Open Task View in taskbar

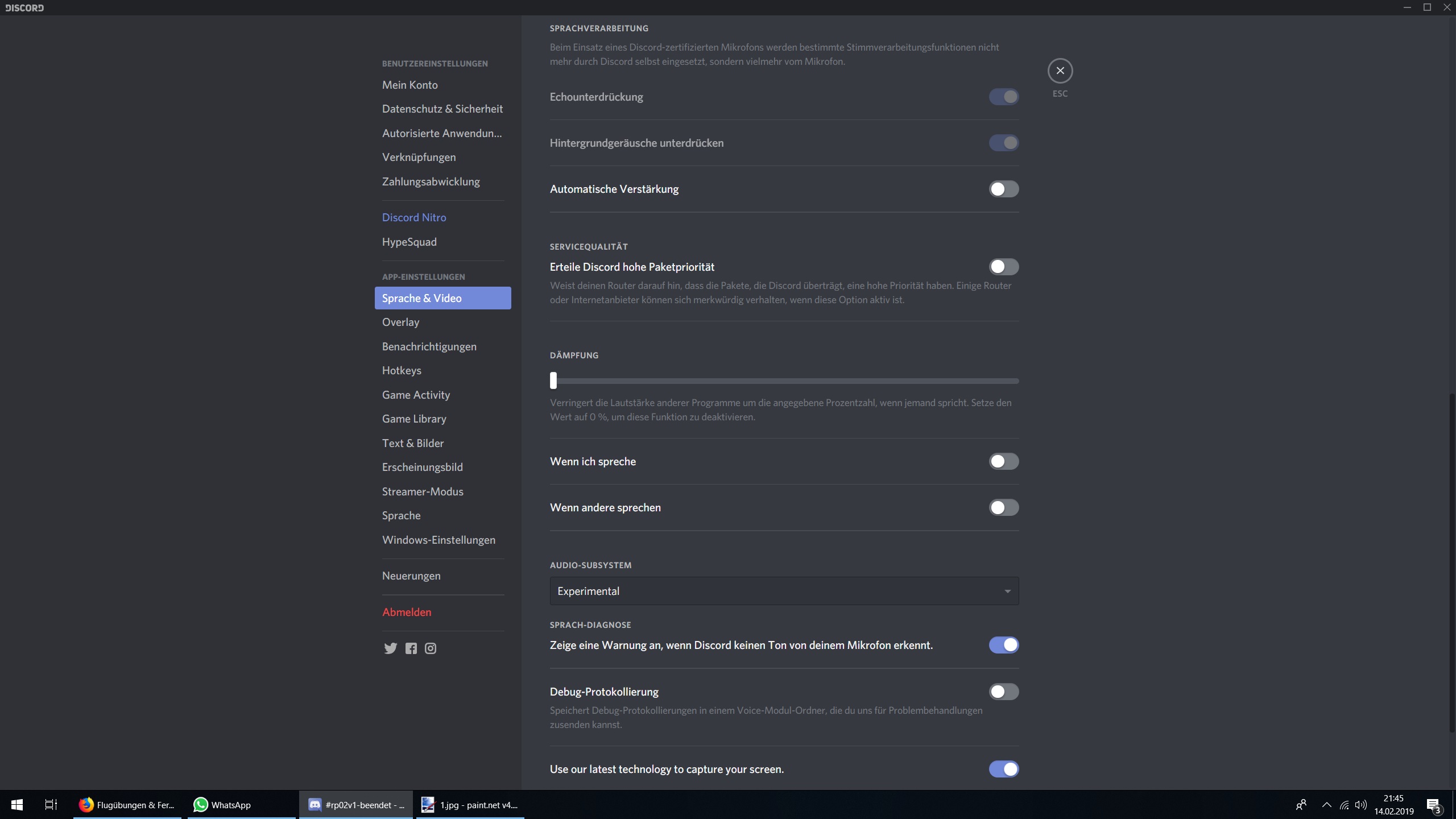(x=51, y=805)
